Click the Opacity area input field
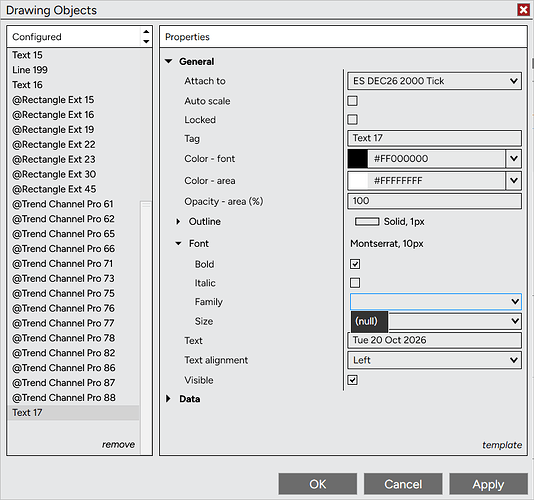534x500 pixels. click(x=435, y=201)
